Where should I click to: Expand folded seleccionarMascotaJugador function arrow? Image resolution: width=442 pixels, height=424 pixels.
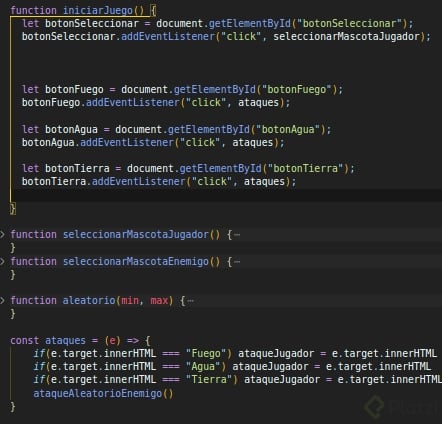tap(3, 234)
